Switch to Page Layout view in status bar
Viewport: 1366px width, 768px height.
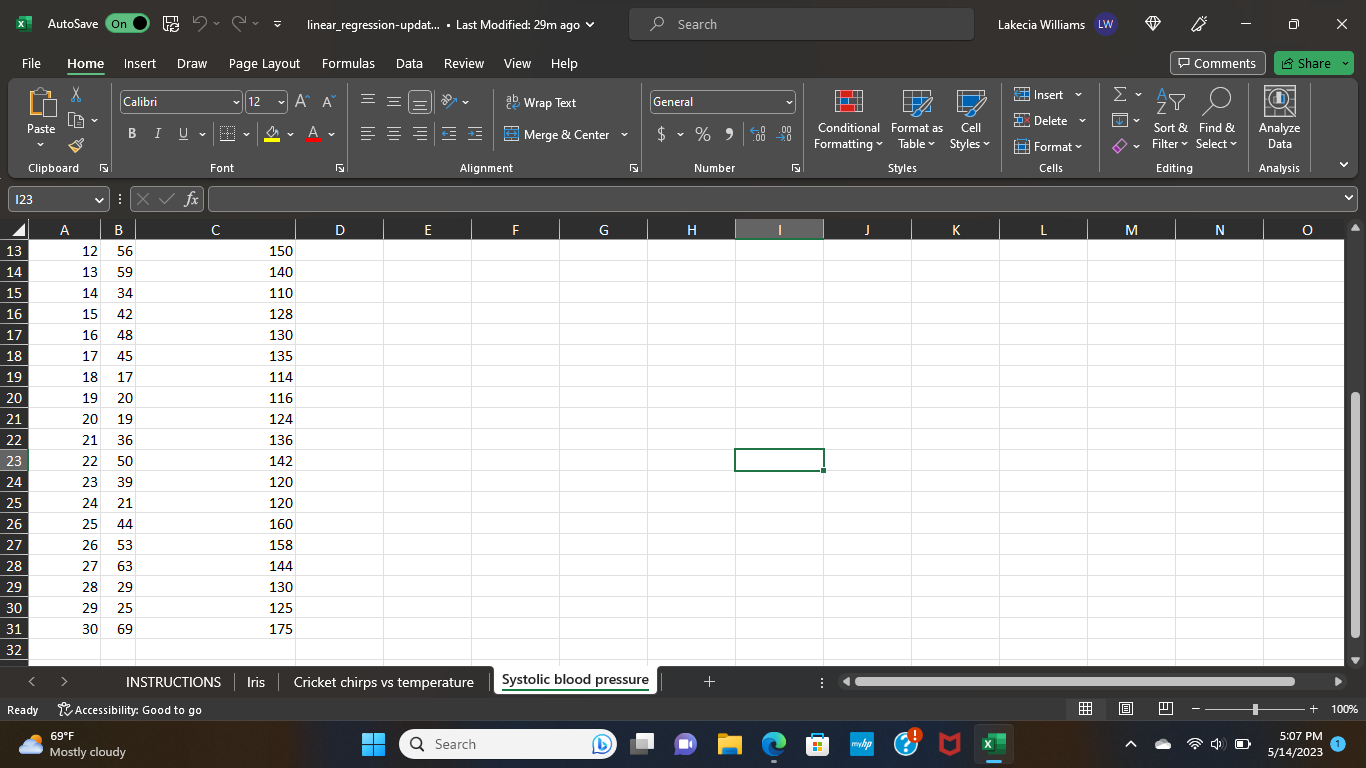[1125, 709]
